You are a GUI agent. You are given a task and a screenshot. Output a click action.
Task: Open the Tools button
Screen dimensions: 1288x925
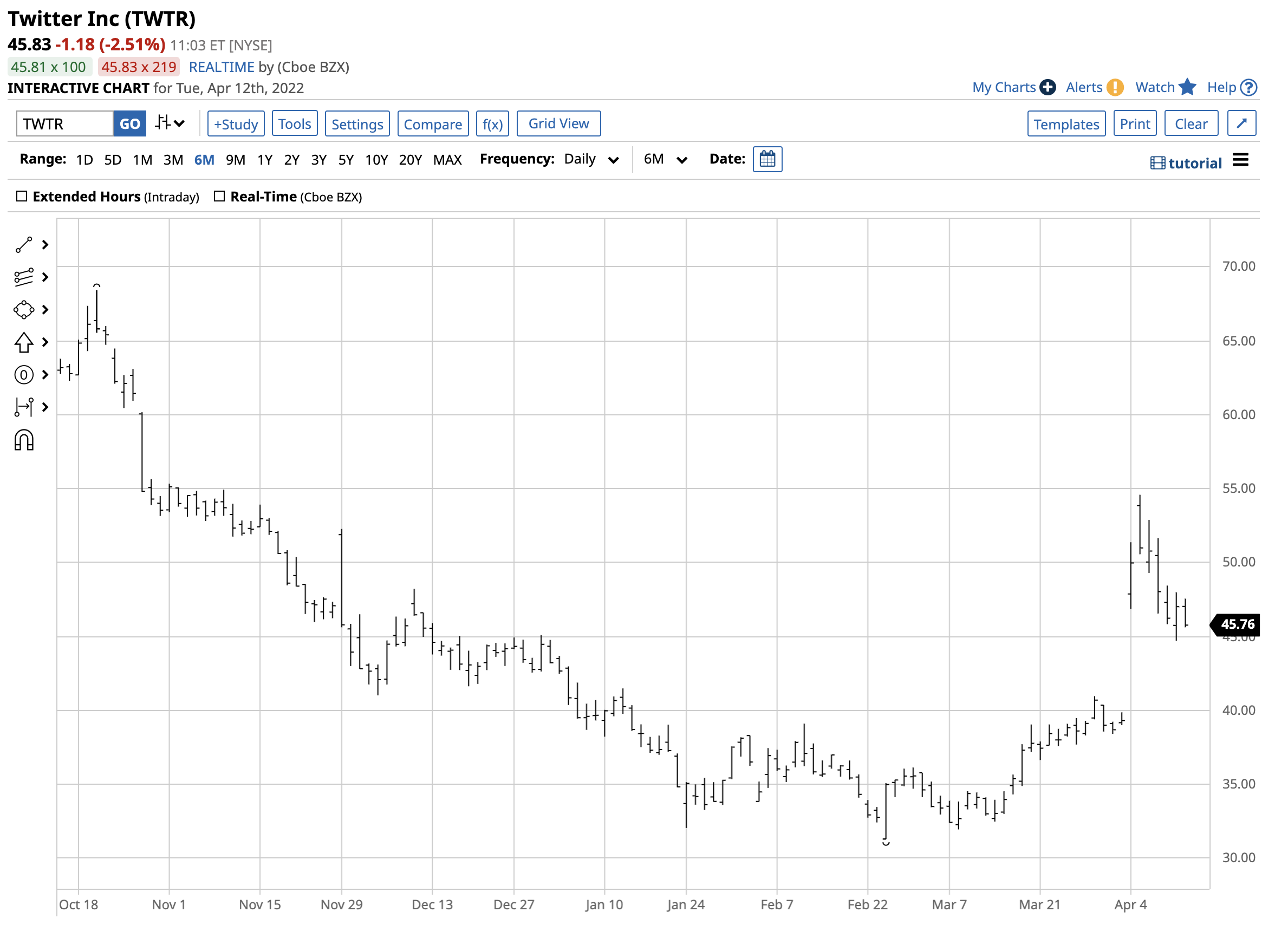tap(295, 124)
